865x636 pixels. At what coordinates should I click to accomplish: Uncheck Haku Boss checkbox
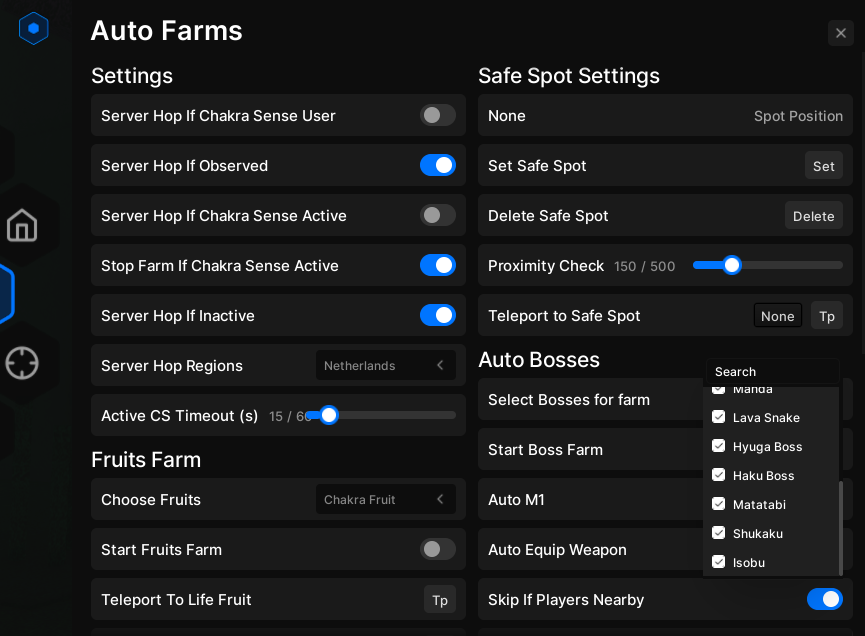(718, 475)
